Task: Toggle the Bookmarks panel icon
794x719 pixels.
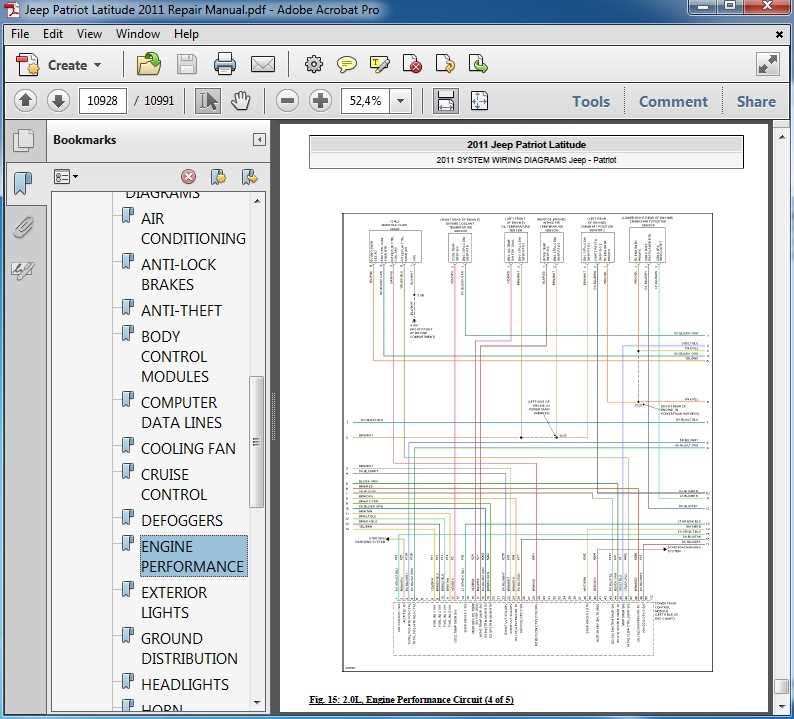Action: coord(22,183)
